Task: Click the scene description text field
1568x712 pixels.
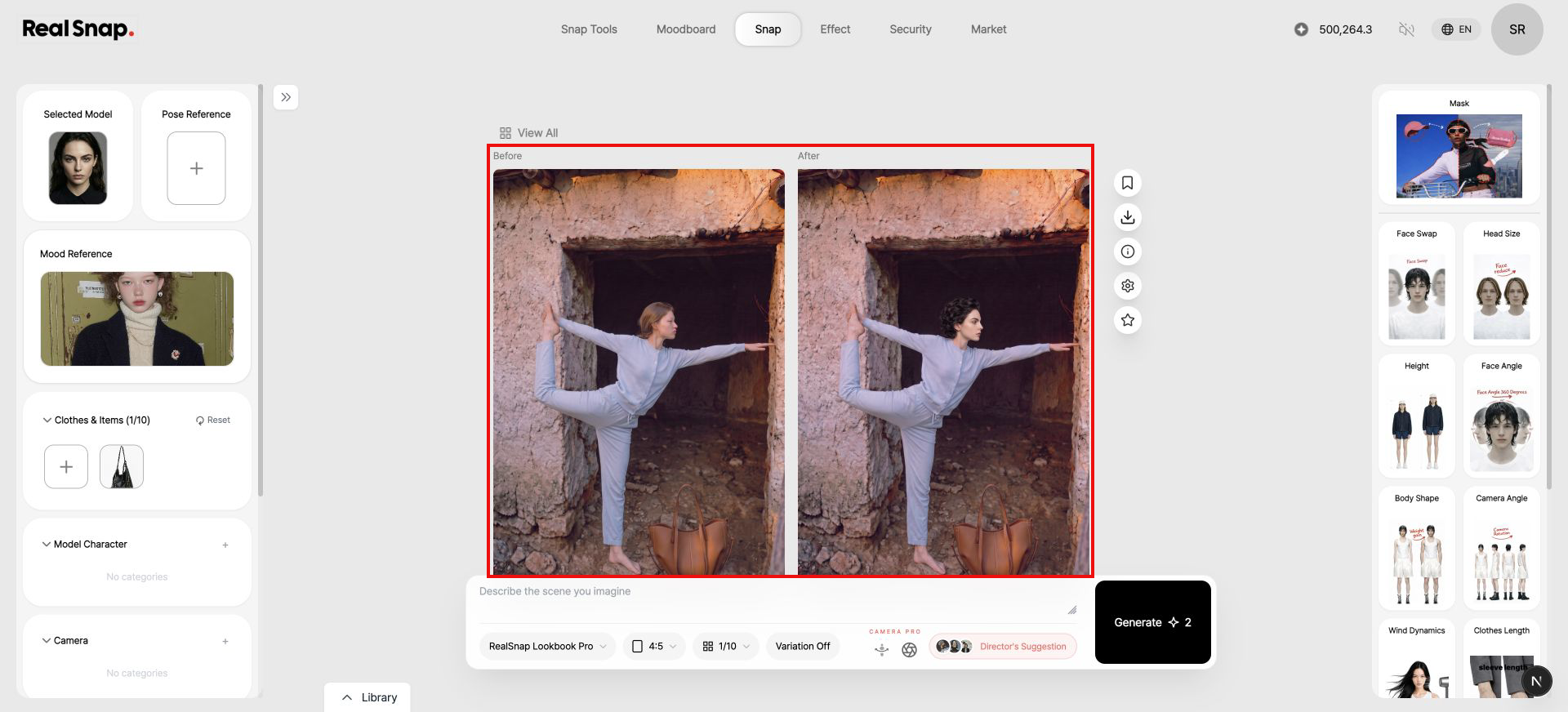Action: pos(777,600)
